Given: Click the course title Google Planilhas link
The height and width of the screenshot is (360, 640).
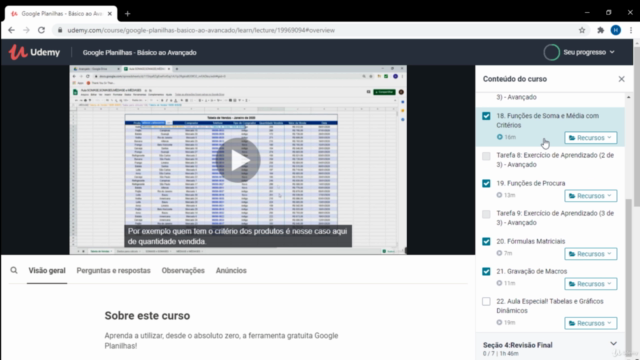Looking at the screenshot, I should tap(140, 53).
